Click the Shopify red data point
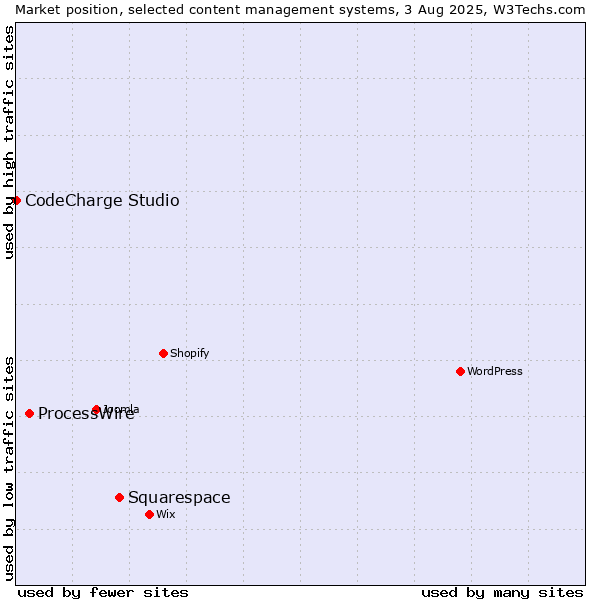600x600 pixels. tap(163, 354)
